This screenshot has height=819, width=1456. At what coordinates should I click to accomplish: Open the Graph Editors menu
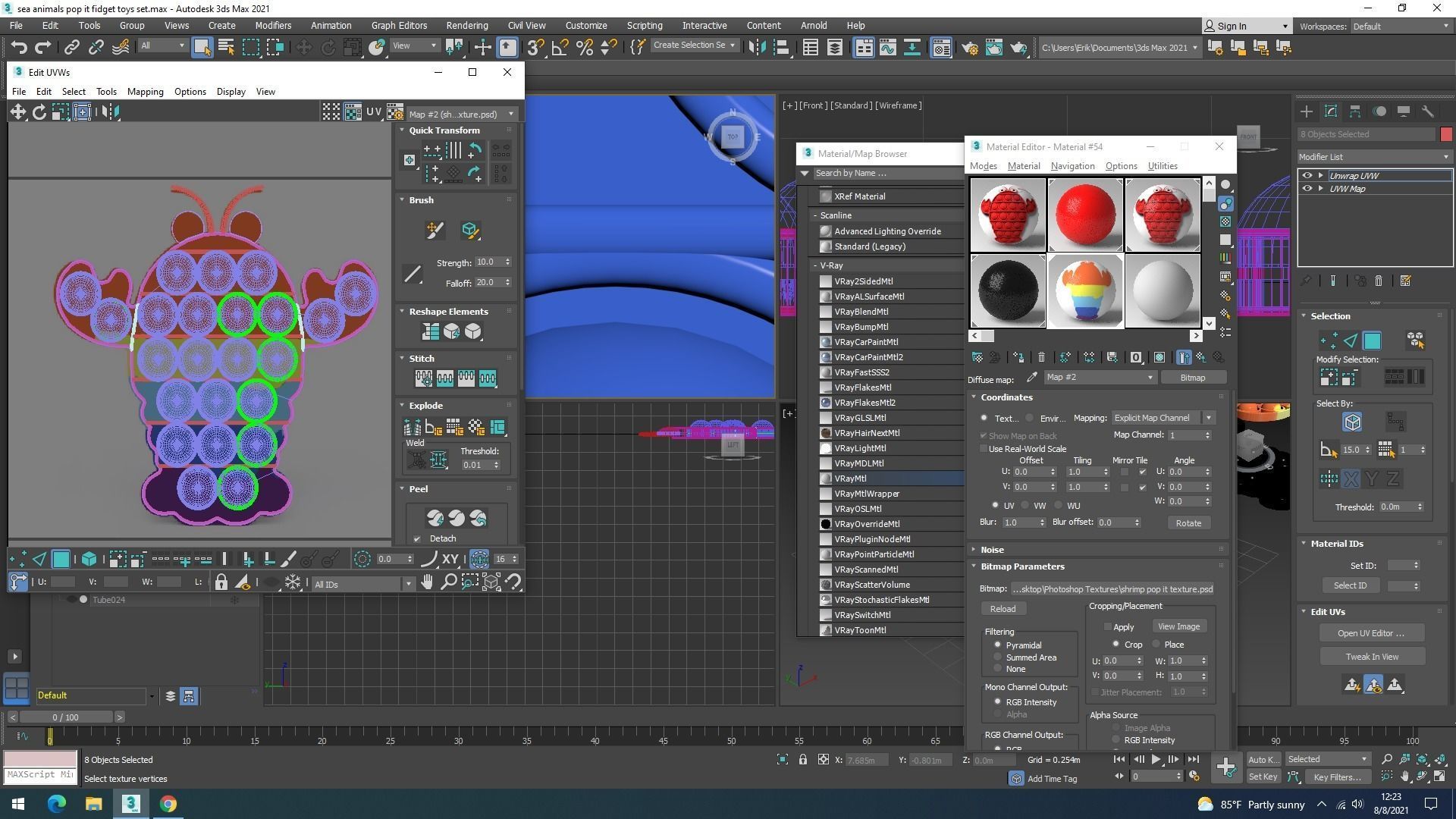(399, 25)
